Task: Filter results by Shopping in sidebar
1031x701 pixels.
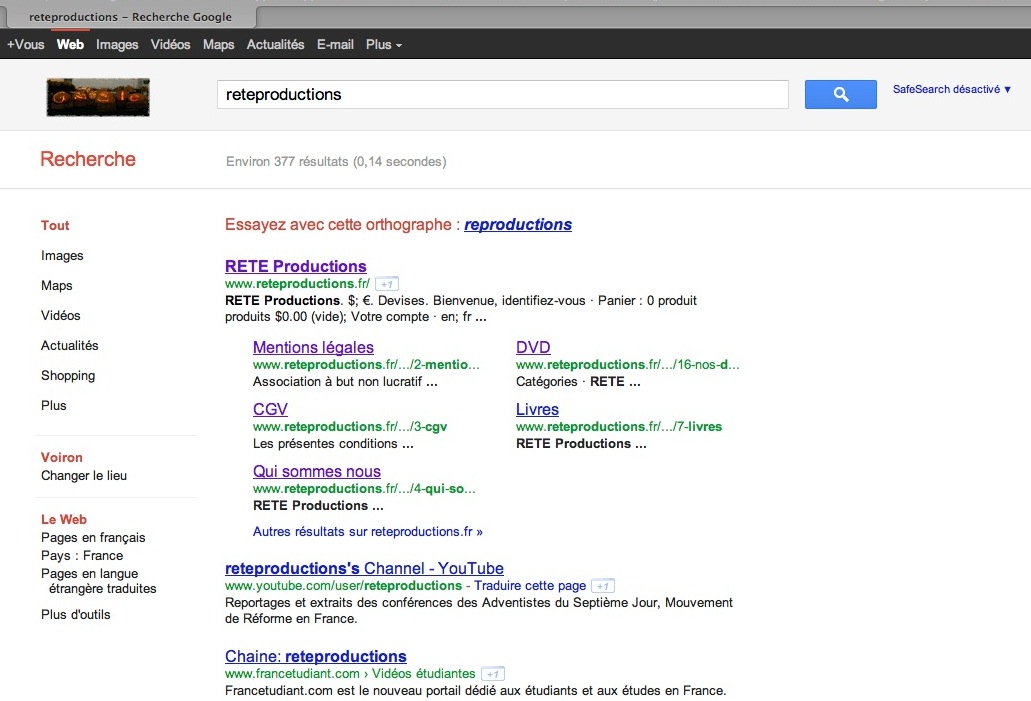Action: tap(68, 375)
